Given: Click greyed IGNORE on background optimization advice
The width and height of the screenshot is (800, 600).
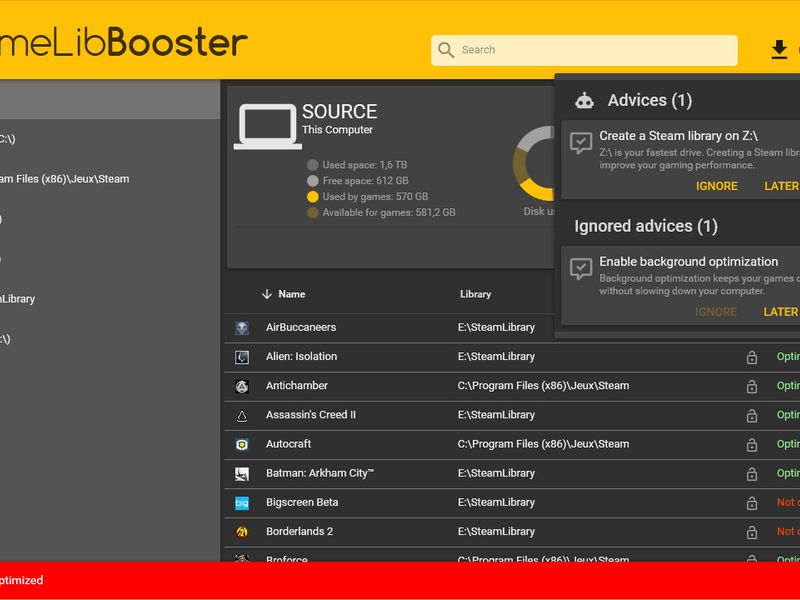Looking at the screenshot, I should click(x=715, y=312).
